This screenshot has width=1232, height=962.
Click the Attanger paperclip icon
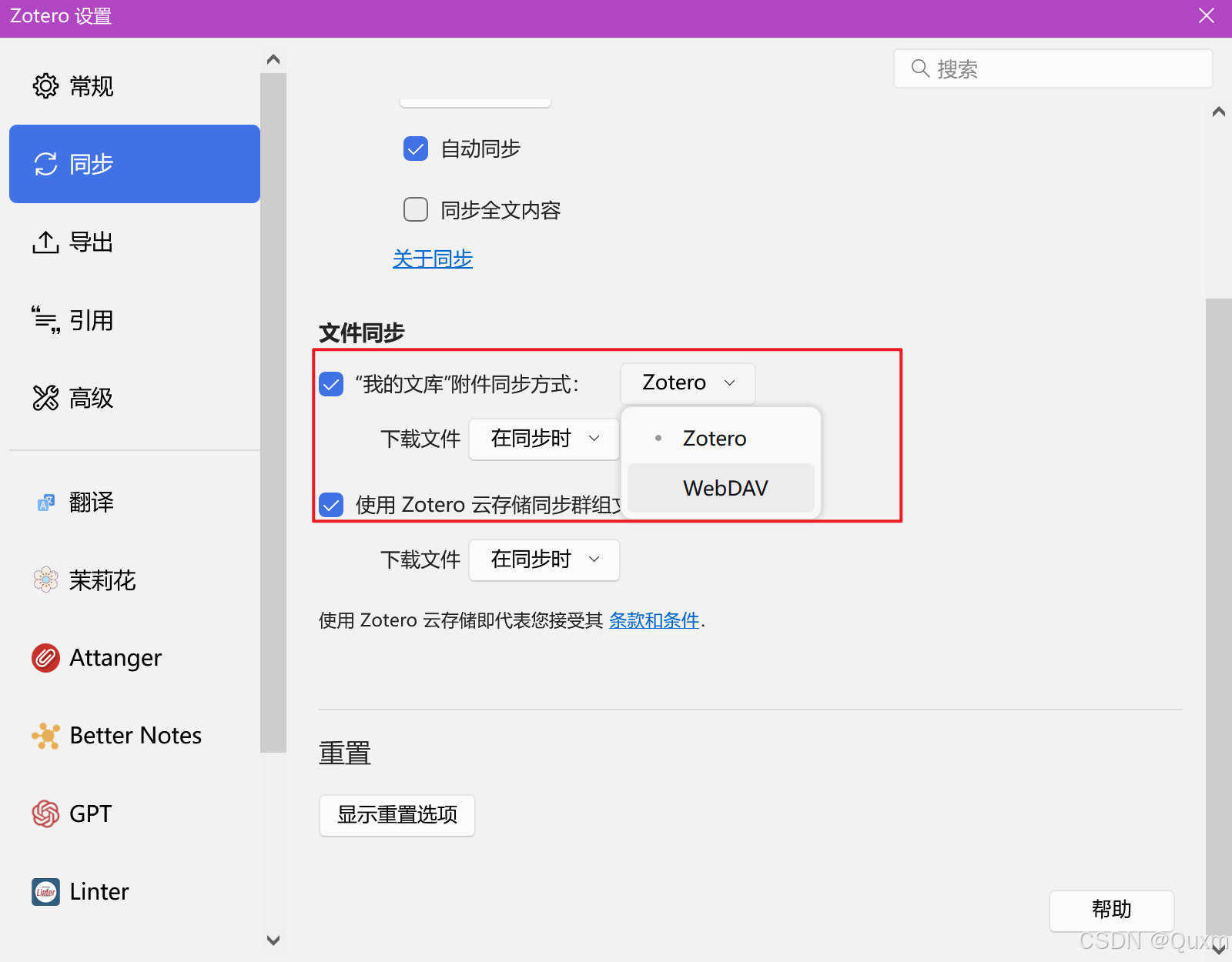pyautogui.click(x=45, y=658)
